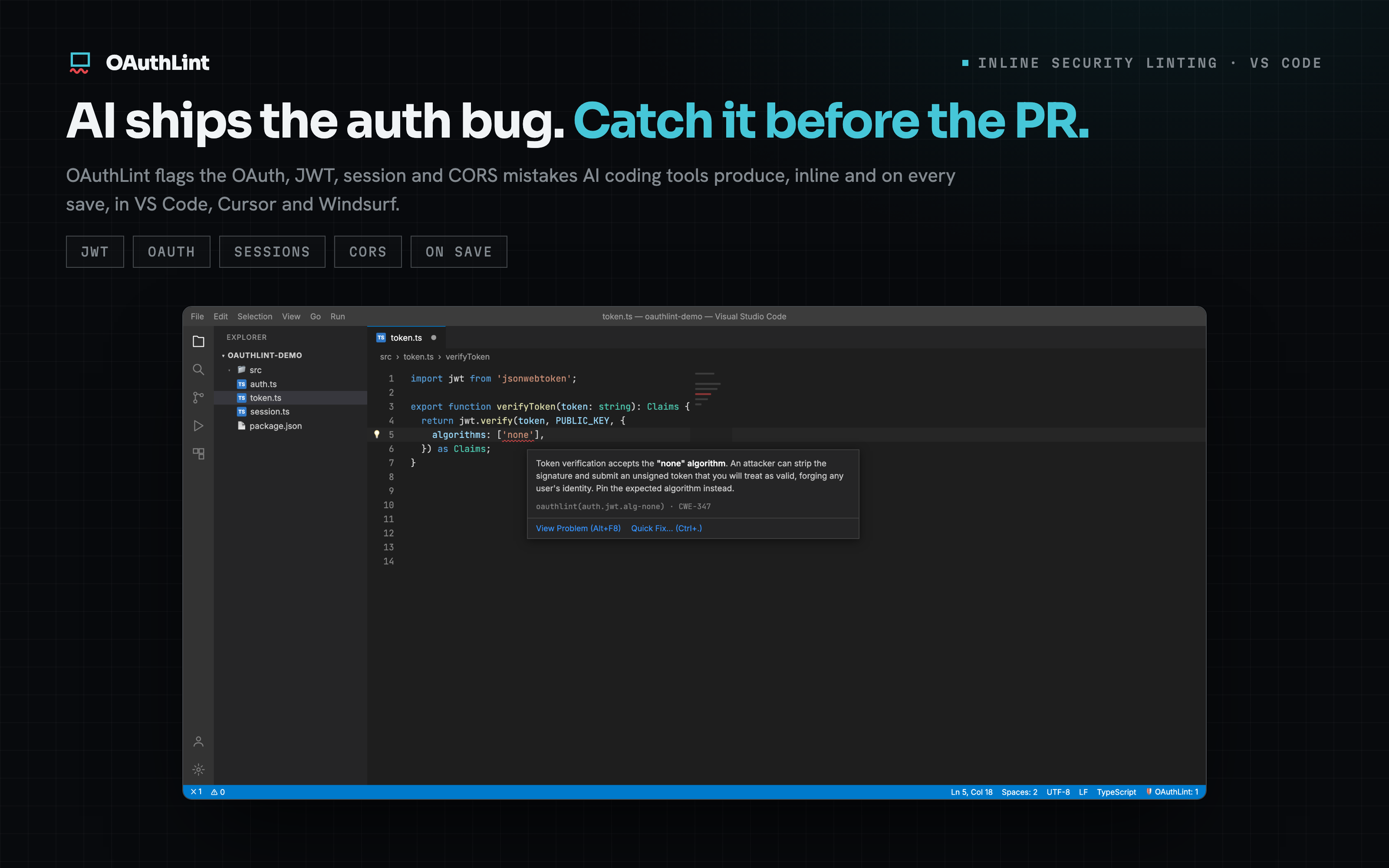Click TypeScript language mode selector

(1116, 792)
